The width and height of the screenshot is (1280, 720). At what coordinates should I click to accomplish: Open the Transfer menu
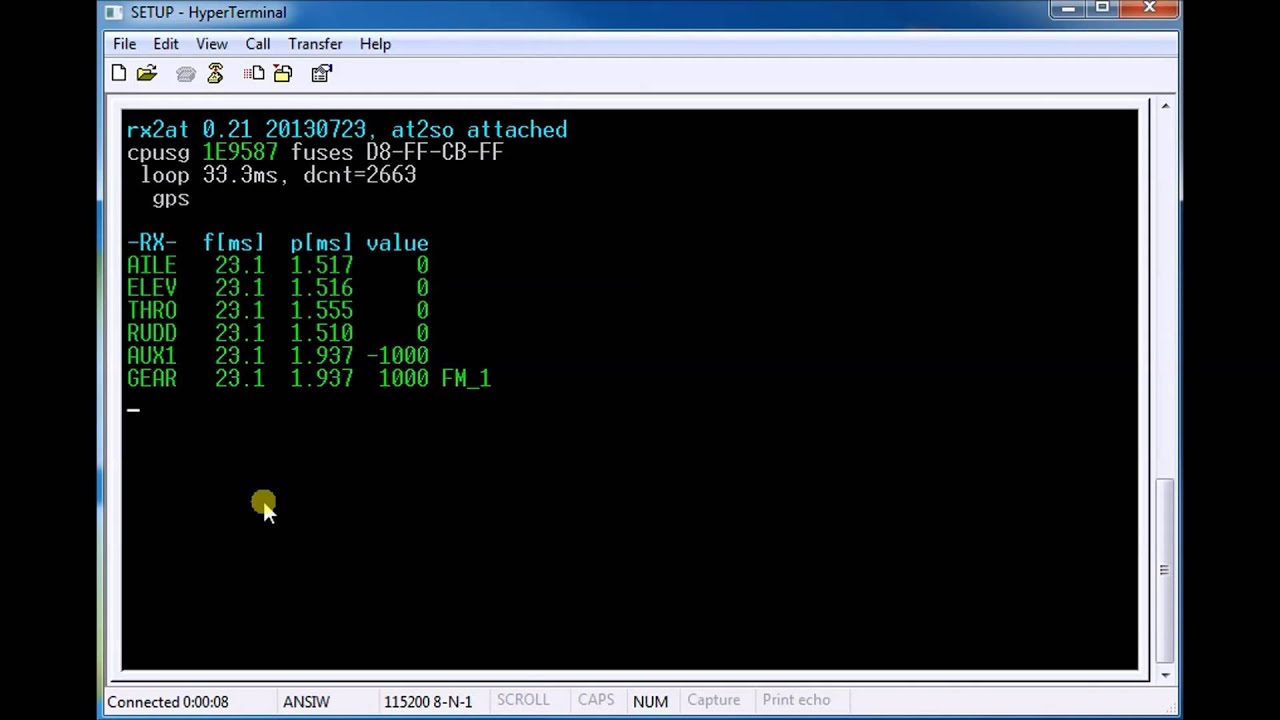[x=315, y=44]
